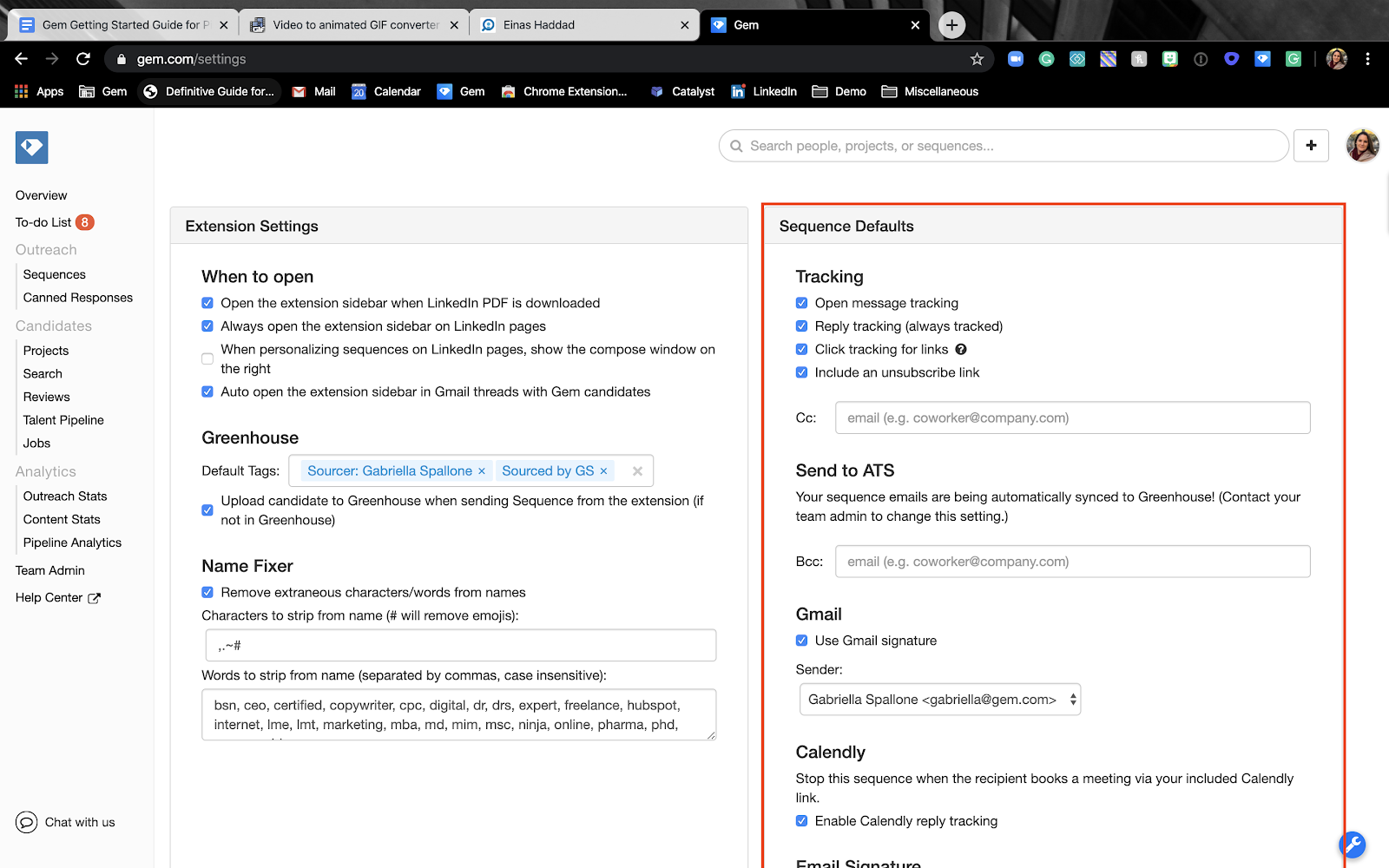
Task: Click Words to strip from name textarea
Action: [459, 714]
